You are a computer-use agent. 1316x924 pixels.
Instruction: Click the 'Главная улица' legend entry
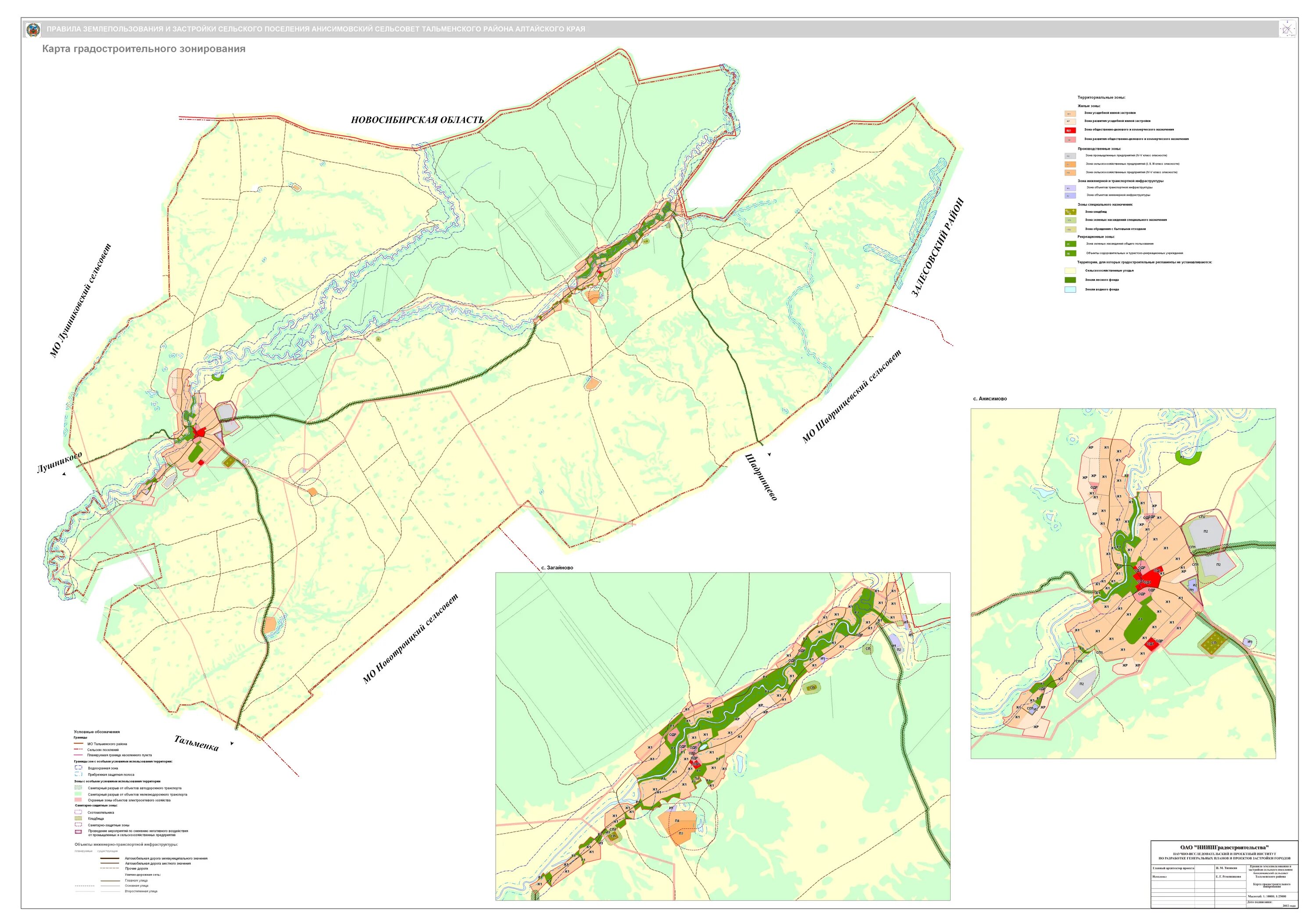coord(136,881)
